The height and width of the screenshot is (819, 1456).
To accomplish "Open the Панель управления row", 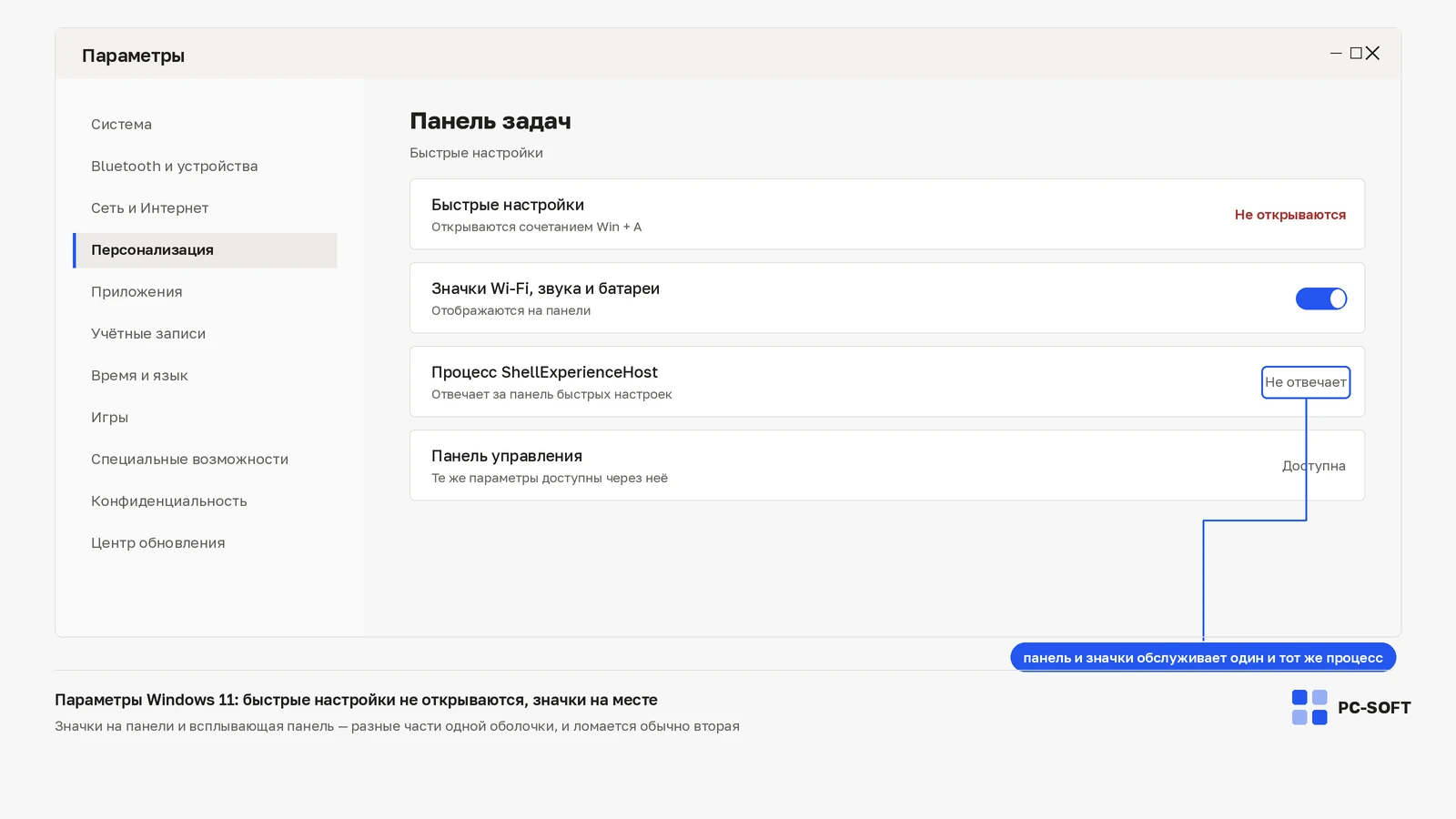I will click(886, 465).
